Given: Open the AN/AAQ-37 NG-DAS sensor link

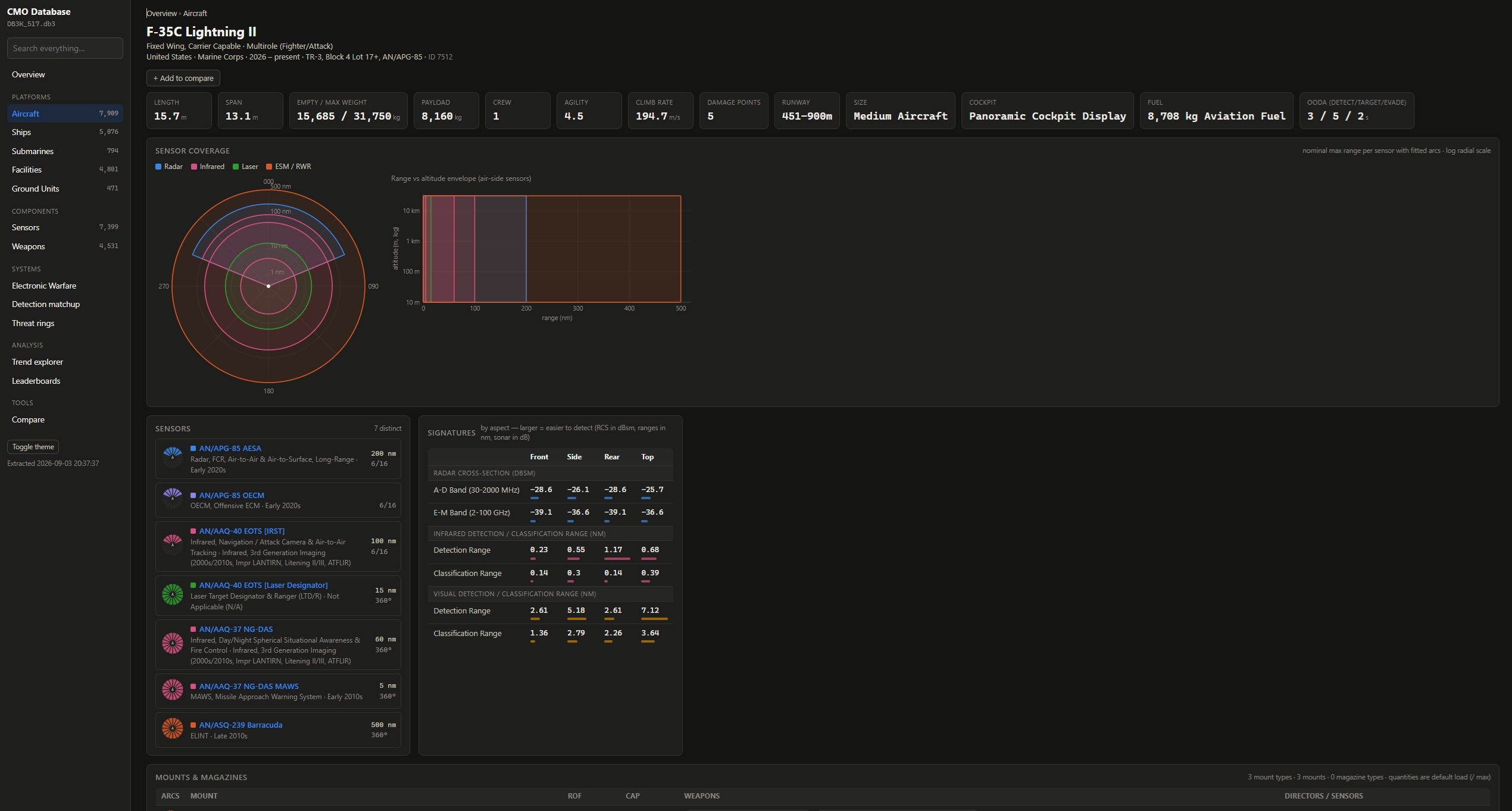Looking at the screenshot, I should (x=236, y=630).
